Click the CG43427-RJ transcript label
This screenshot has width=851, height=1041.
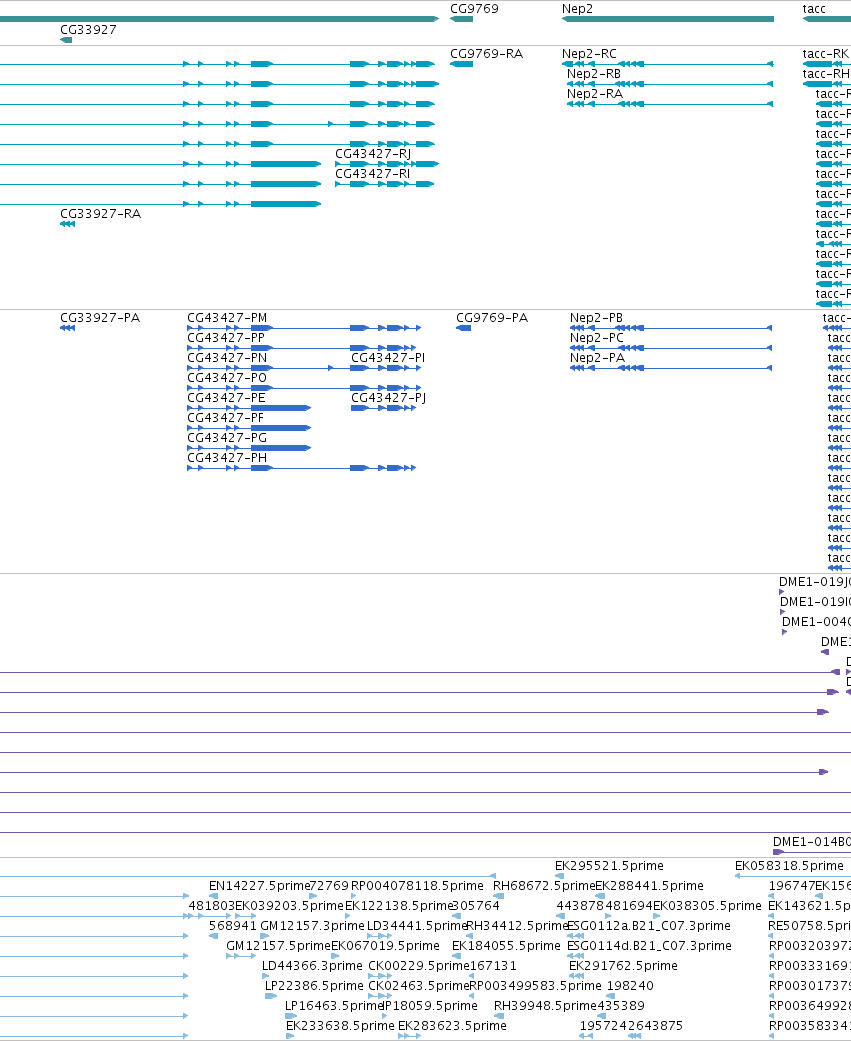(373, 153)
